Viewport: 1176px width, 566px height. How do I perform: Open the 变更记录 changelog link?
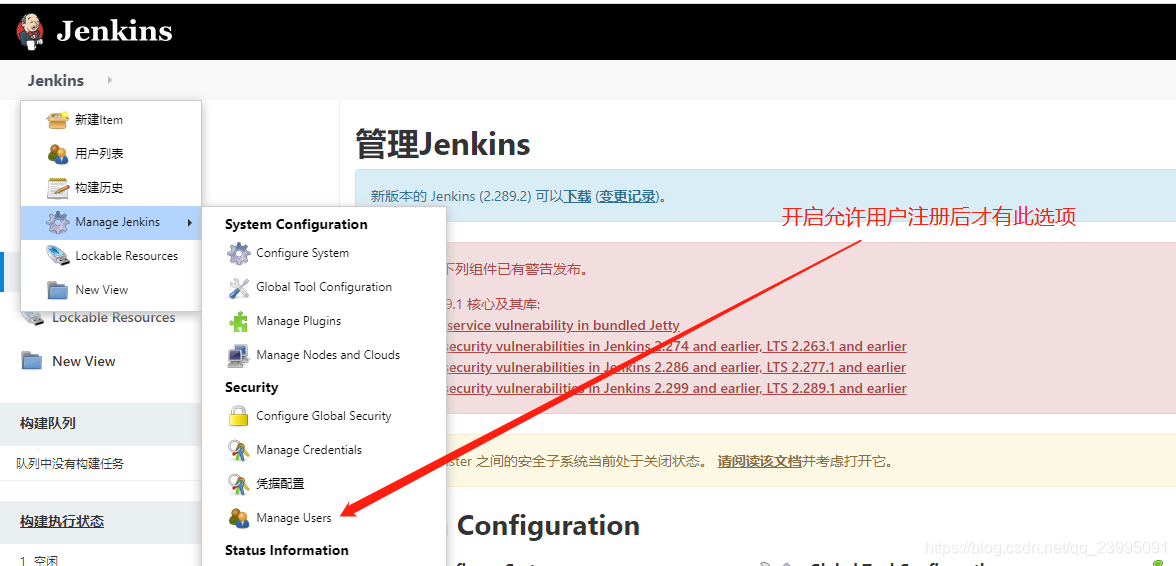click(x=628, y=196)
